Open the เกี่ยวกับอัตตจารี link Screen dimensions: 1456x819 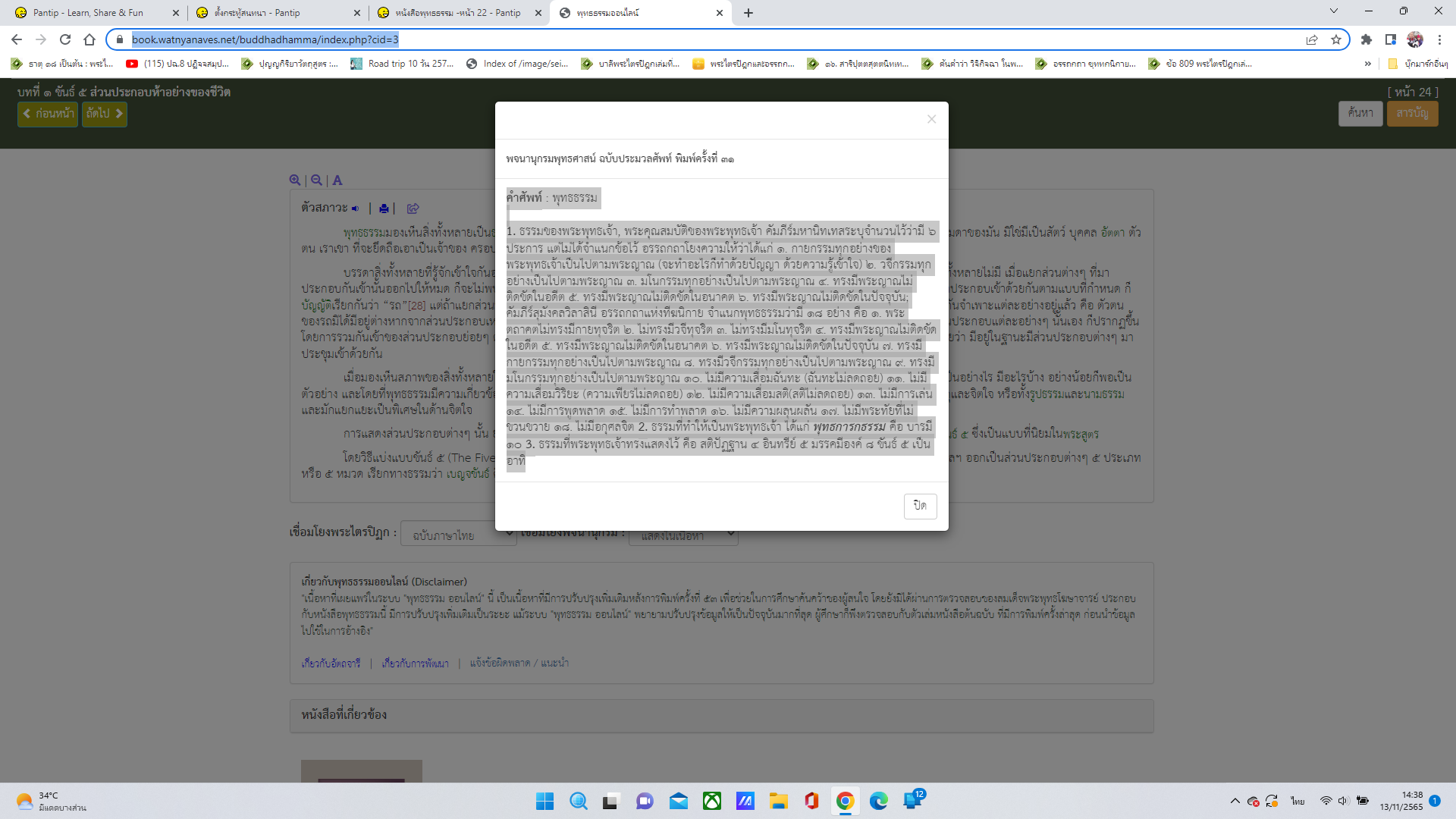click(331, 663)
